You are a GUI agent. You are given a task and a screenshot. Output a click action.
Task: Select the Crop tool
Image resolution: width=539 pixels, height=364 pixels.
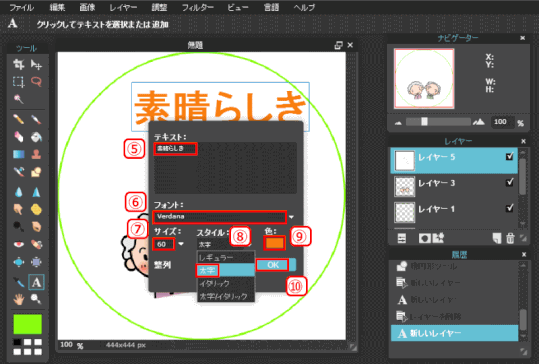[x=19, y=64]
